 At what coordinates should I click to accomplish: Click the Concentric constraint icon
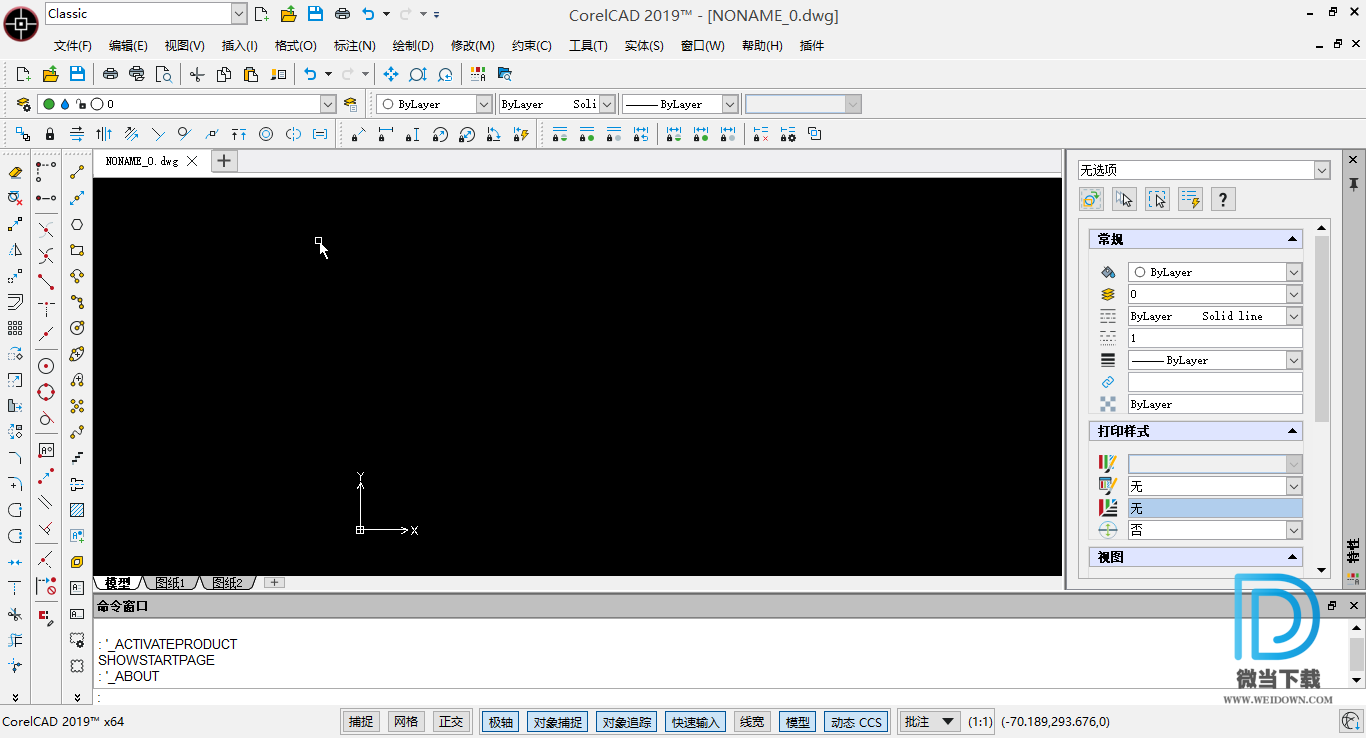click(x=266, y=134)
